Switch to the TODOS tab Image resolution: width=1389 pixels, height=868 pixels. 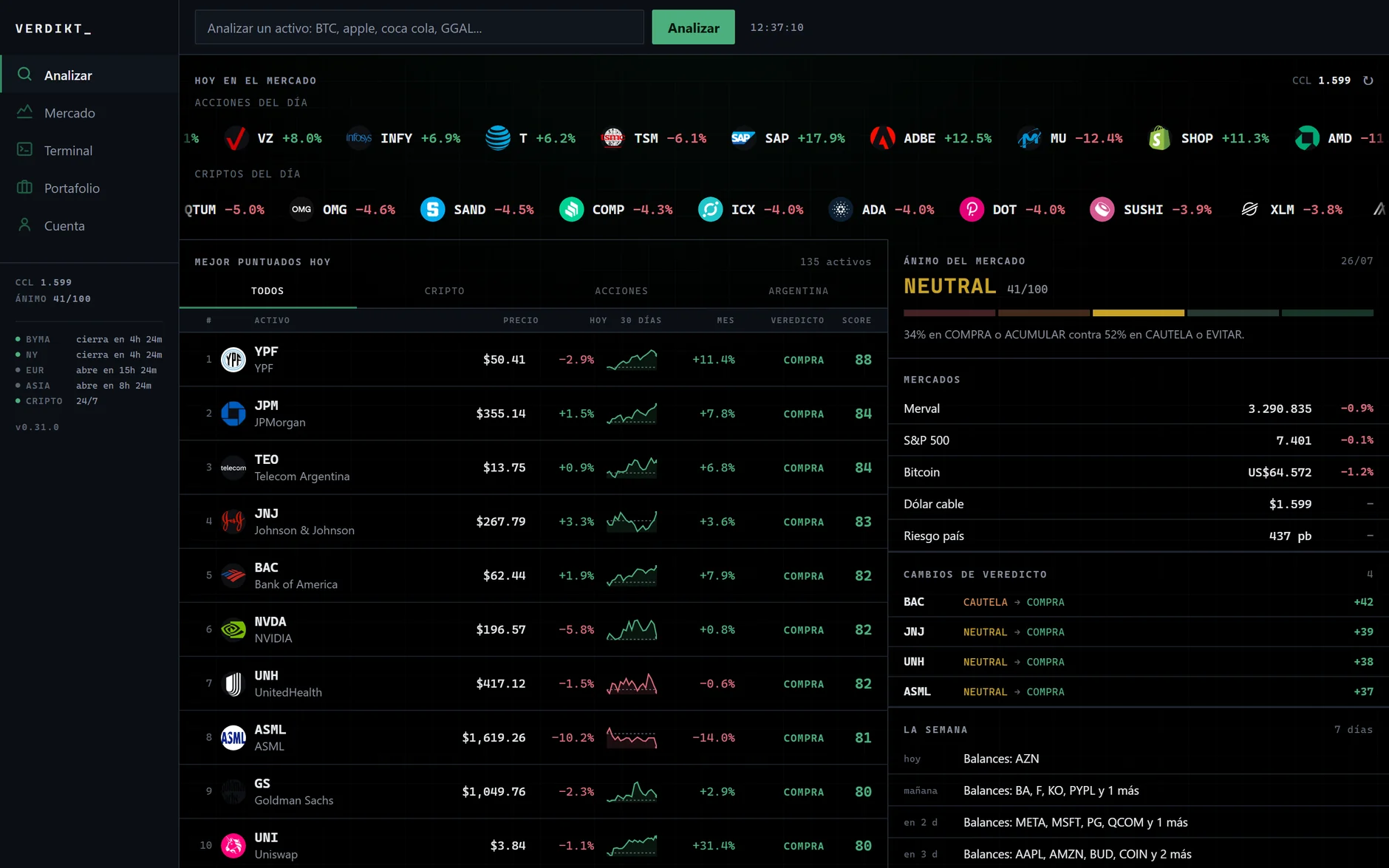[x=267, y=291]
